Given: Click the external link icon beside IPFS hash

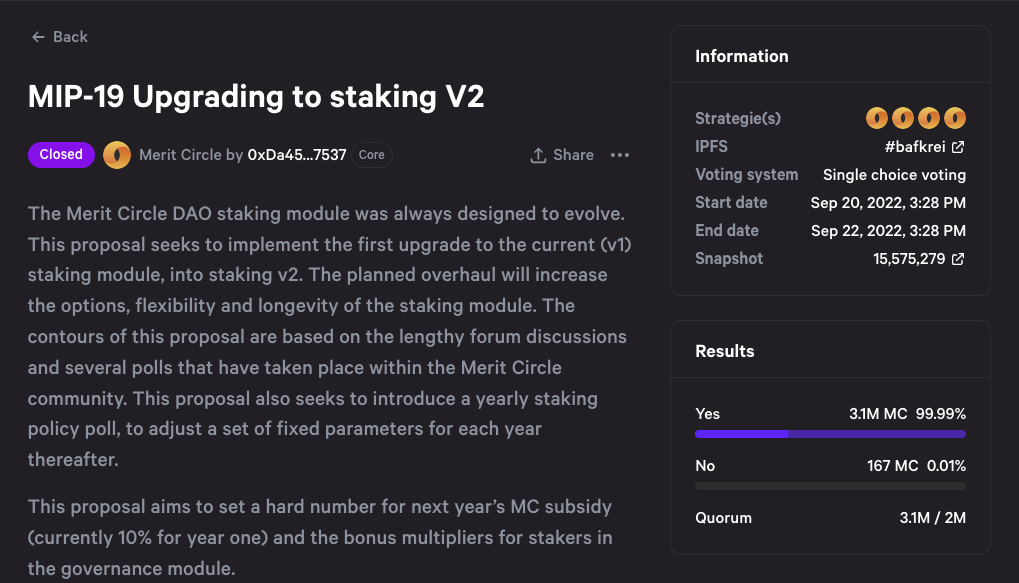Looking at the screenshot, I should point(958,147).
